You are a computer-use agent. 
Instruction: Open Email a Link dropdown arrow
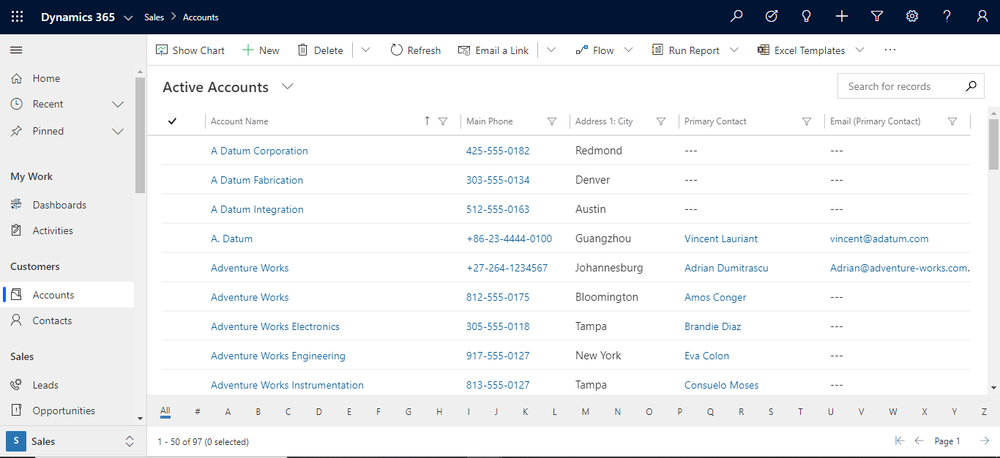(x=550, y=50)
